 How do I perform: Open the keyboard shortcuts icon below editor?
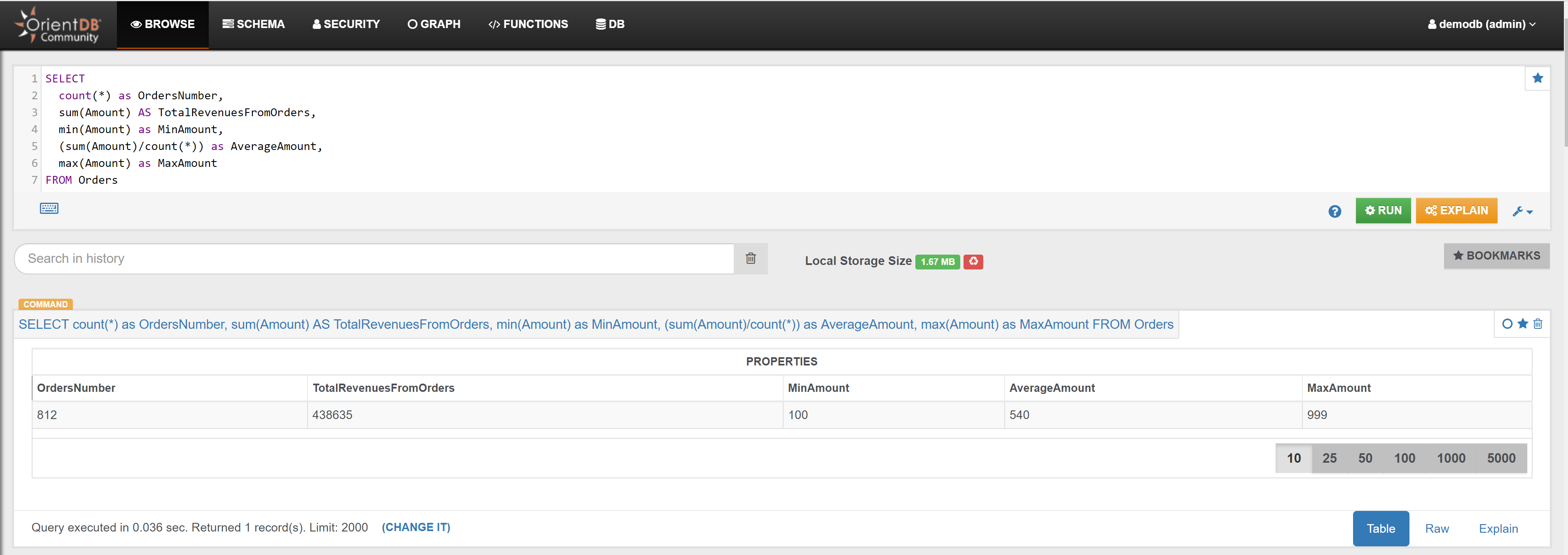[x=49, y=208]
